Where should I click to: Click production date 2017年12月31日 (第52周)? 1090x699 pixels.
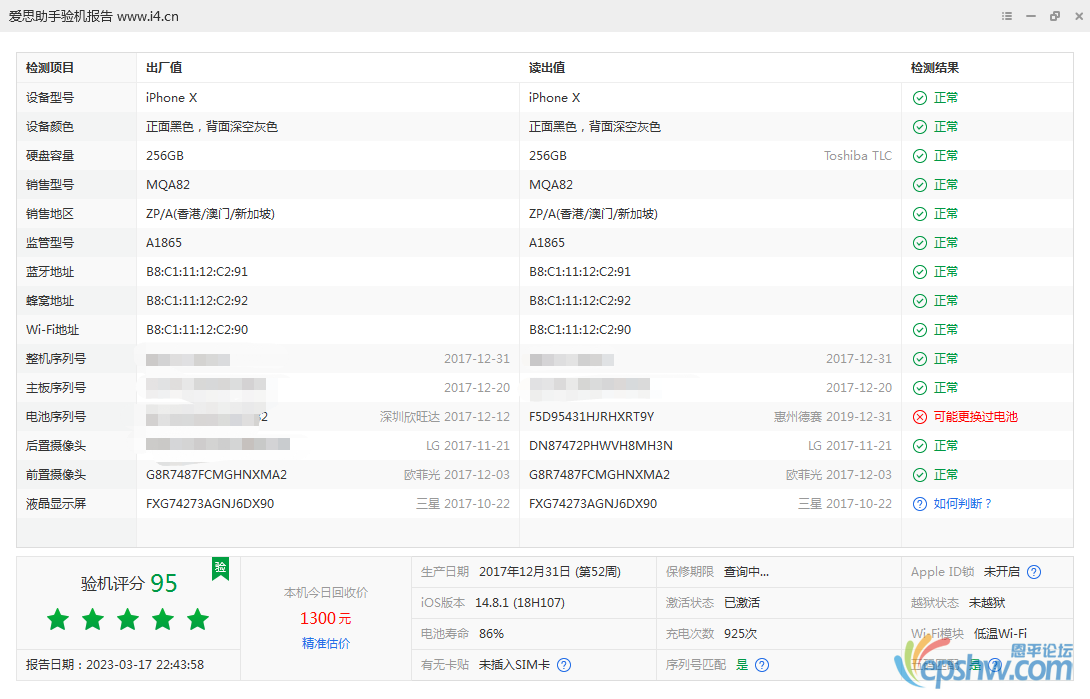550,572
